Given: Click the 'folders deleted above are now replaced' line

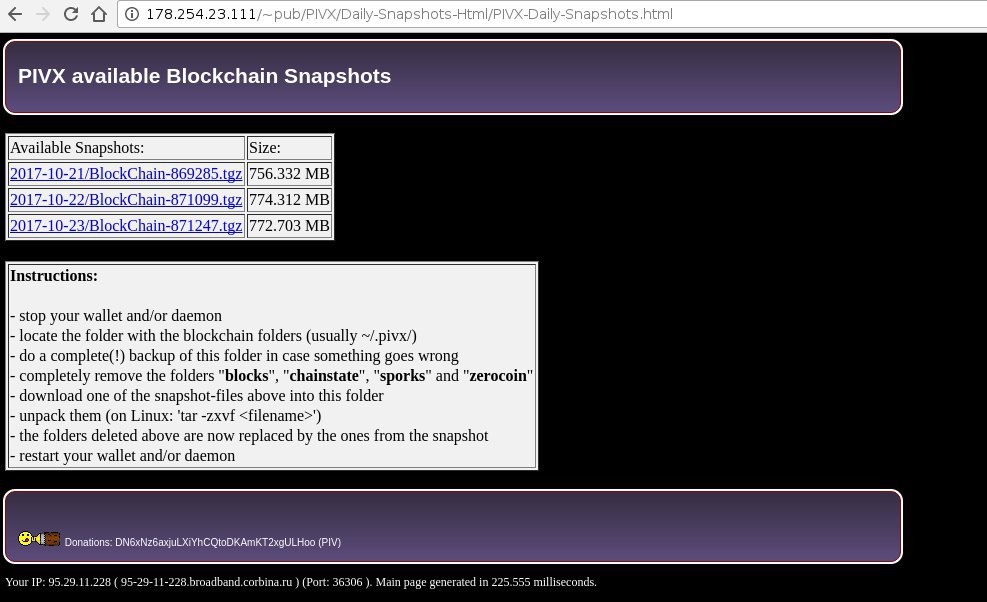Looking at the screenshot, I should (249, 436).
